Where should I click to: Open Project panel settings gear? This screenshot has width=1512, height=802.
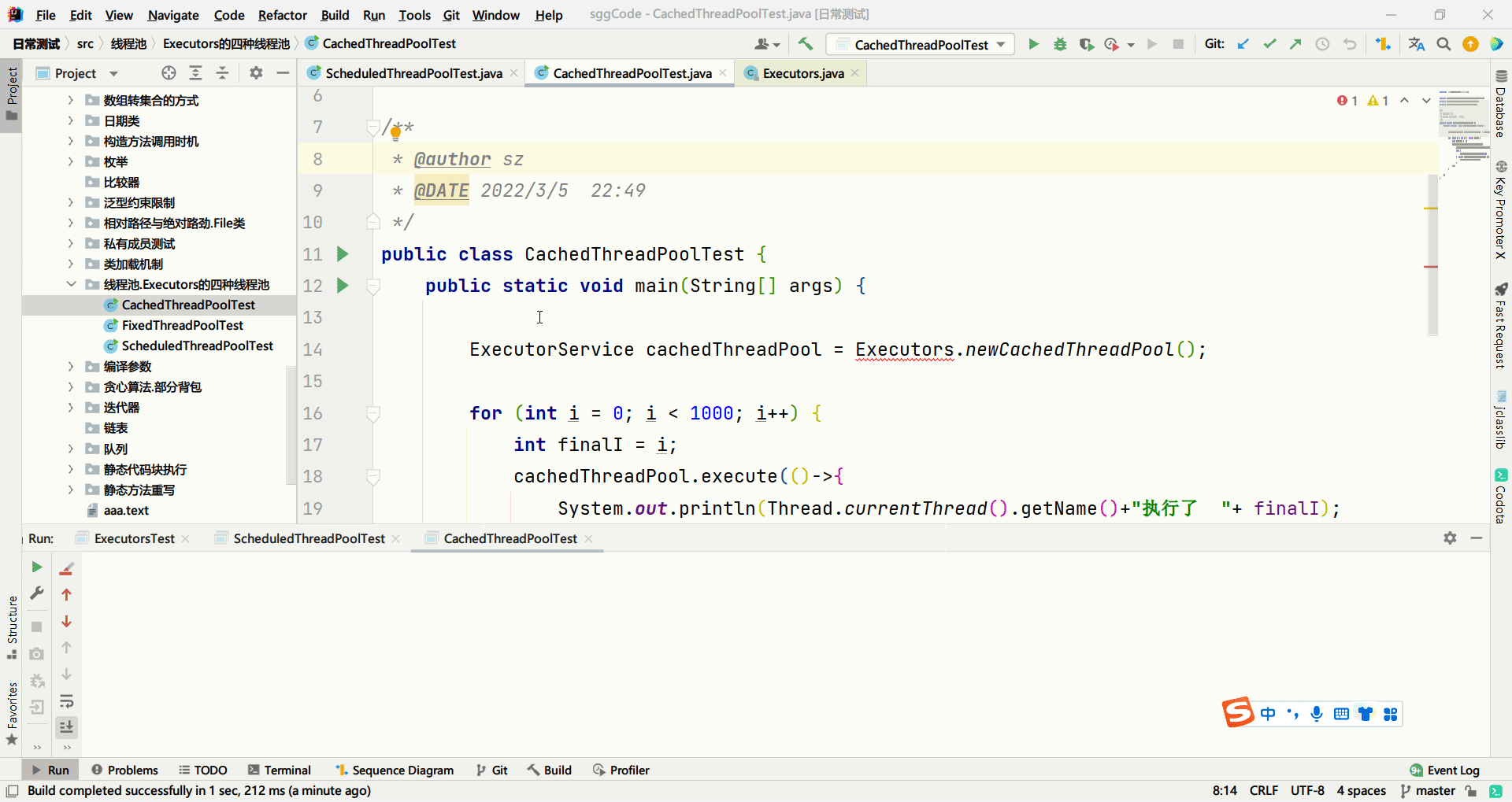point(256,73)
